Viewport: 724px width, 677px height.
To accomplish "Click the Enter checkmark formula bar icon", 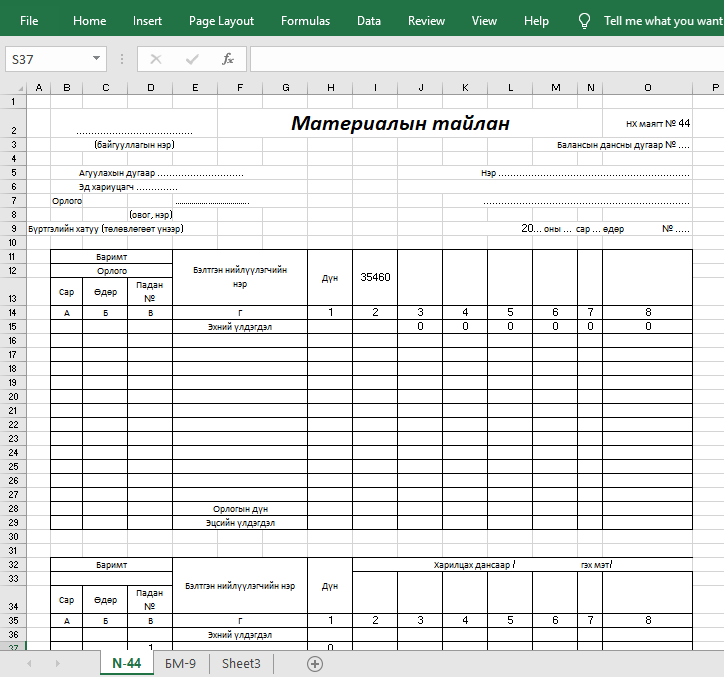I will [192, 59].
